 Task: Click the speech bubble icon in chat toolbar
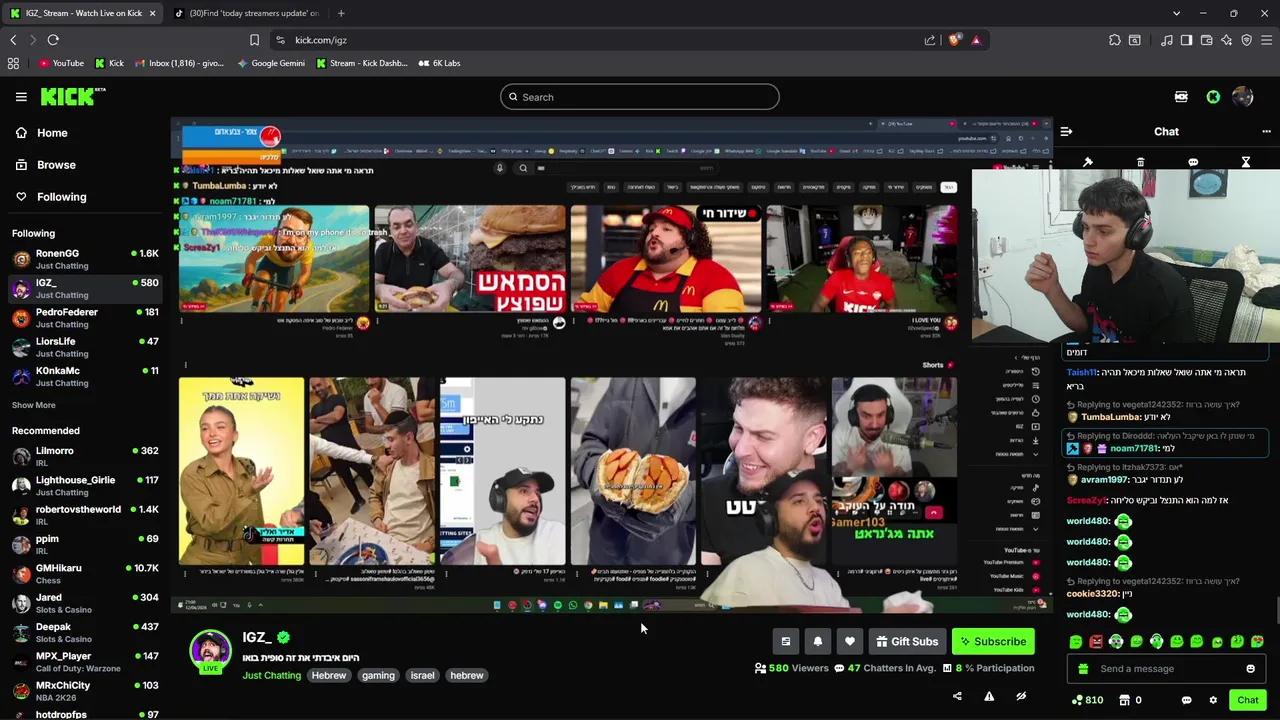click(x=1193, y=162)
